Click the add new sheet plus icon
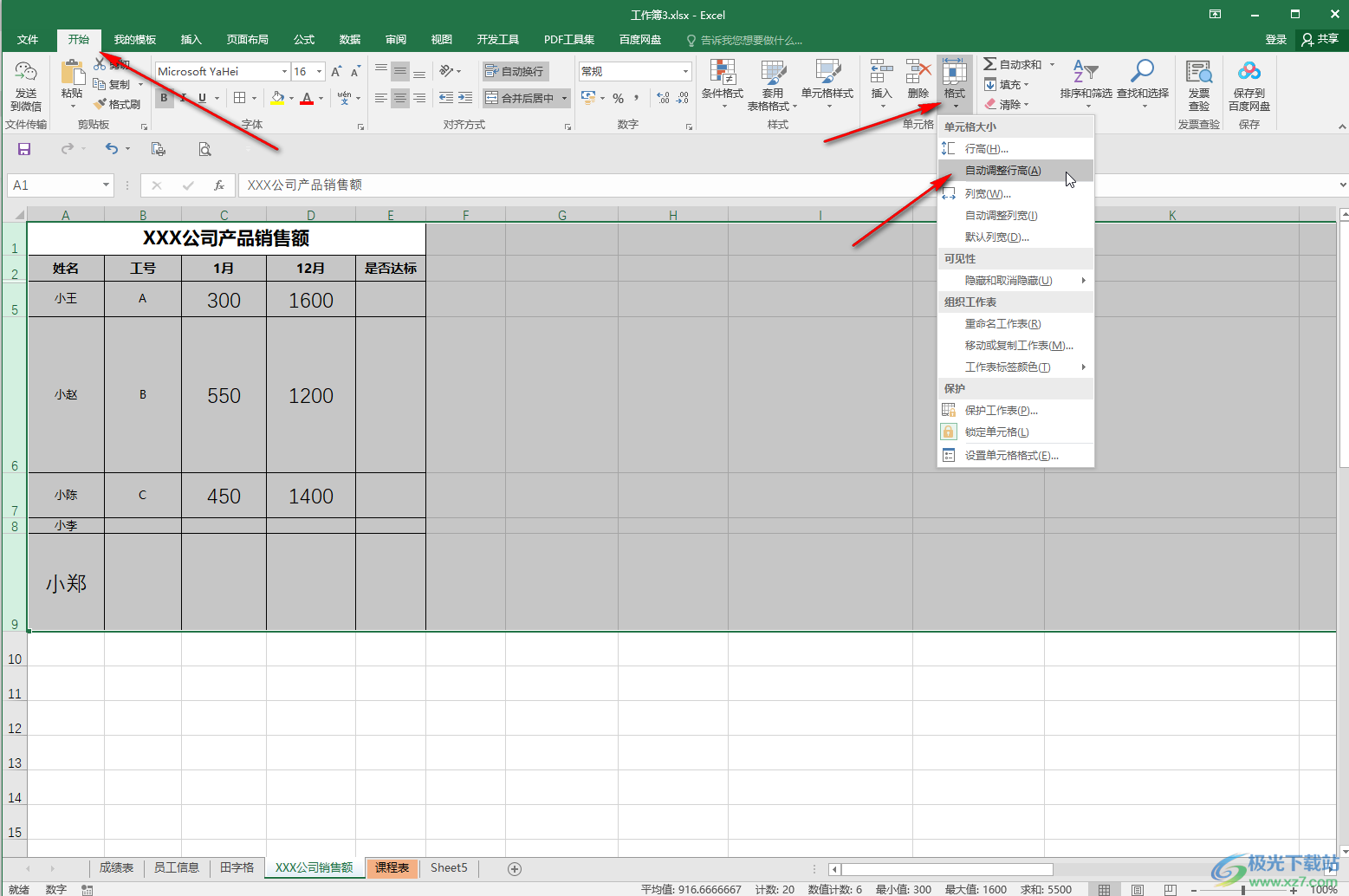This screenshot has width=1349, height=896. click(x=515, y=868)
